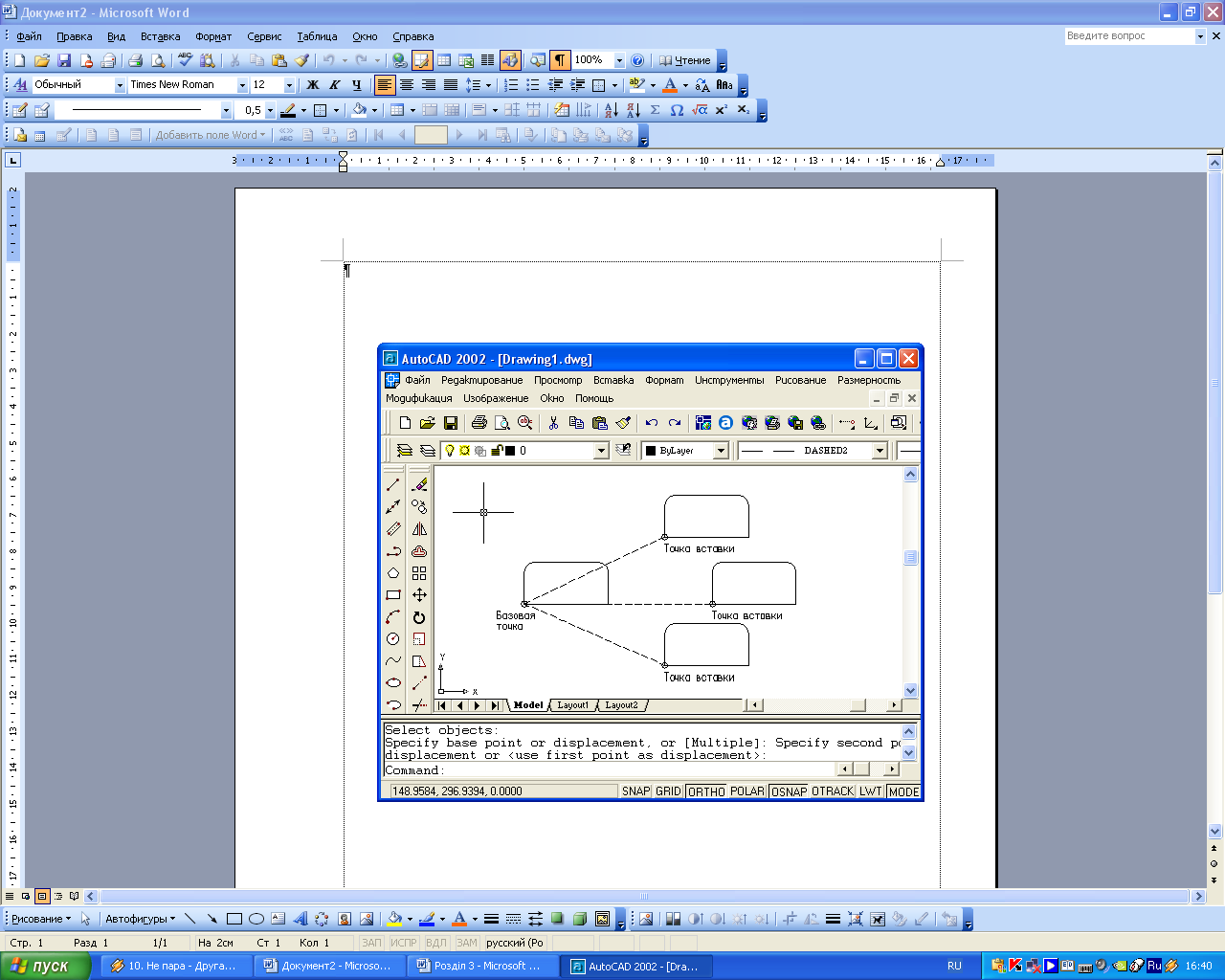This screenshot has width=1225, height=980.
Task: Open the font size 12 dropdown
Action: click(289, 85)
